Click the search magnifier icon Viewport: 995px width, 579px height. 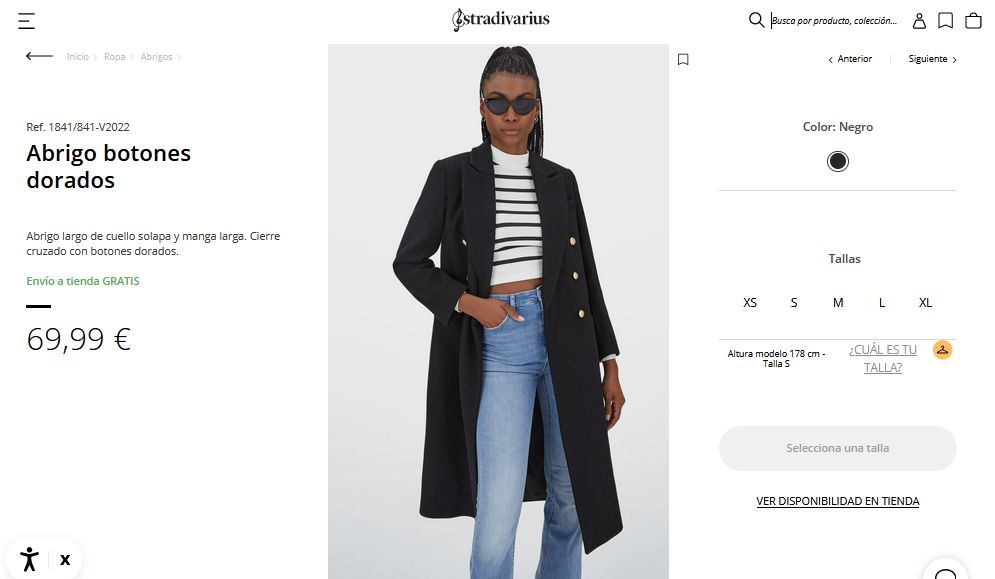point(756,20)
